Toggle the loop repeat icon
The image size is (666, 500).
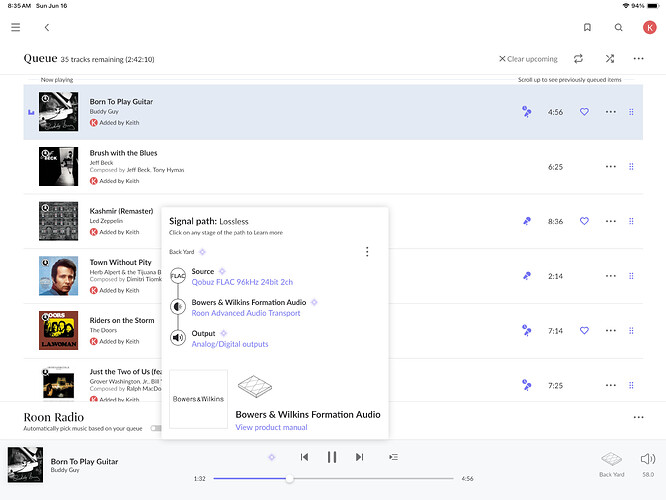578,59
